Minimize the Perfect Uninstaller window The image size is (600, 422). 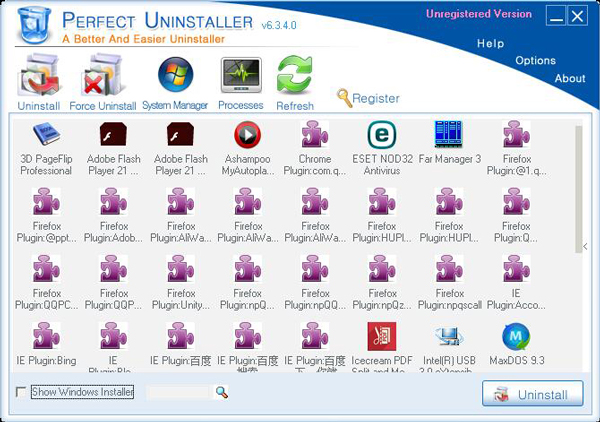[x=556, y=16]
